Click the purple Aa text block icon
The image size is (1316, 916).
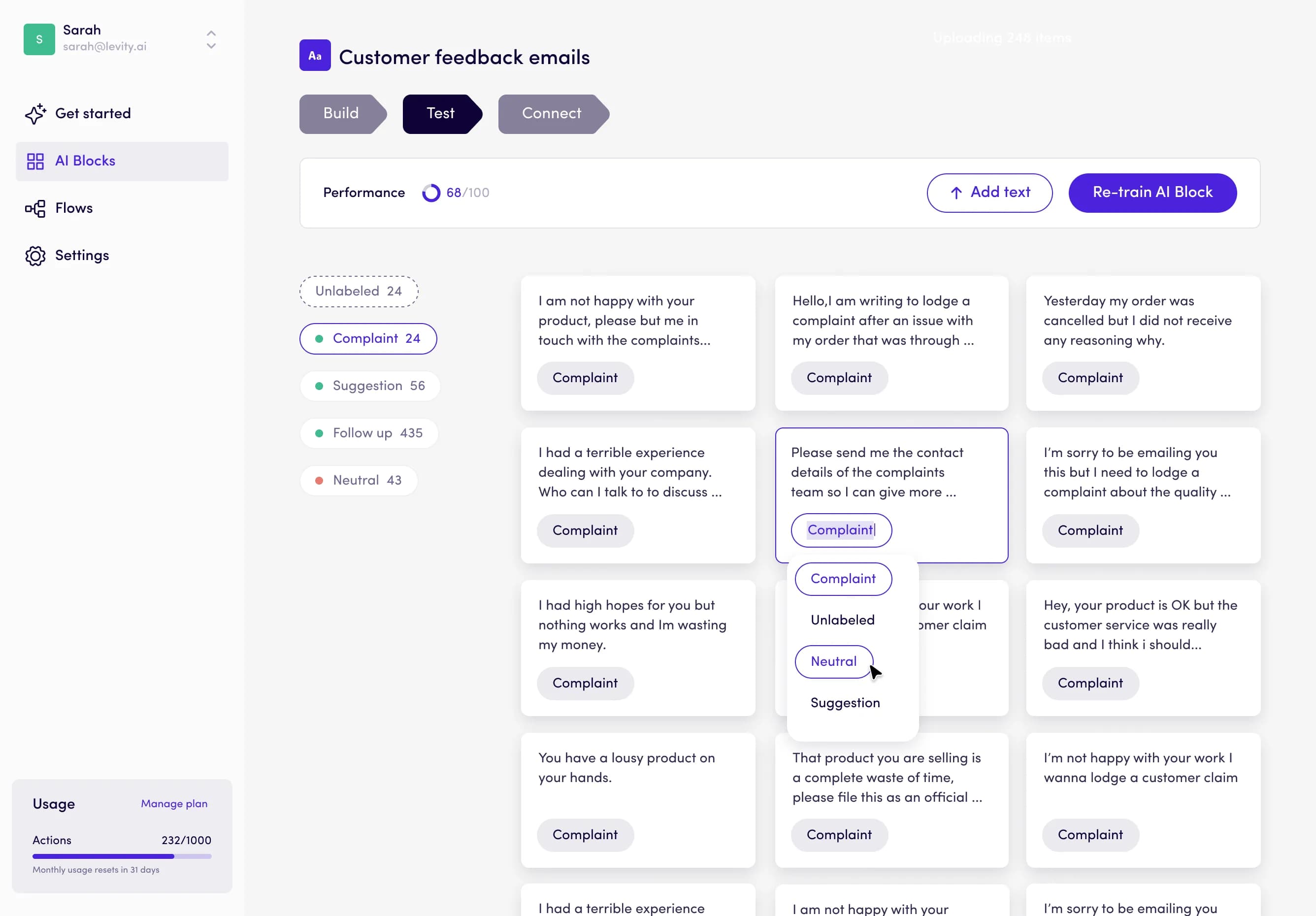coord(315,56)
